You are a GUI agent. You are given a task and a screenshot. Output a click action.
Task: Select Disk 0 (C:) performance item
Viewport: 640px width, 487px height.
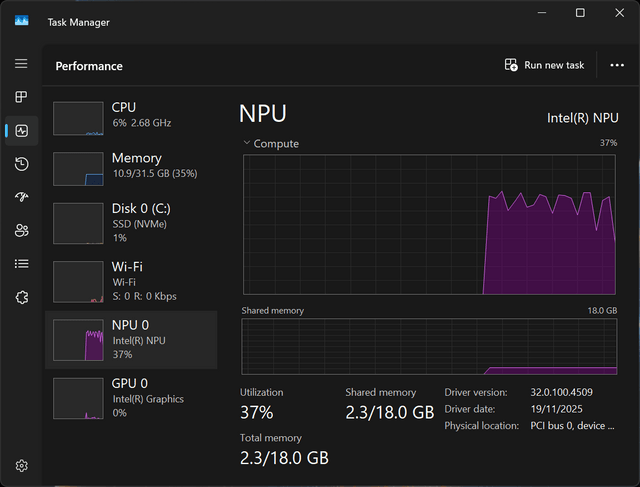click(x=131, y=223)
